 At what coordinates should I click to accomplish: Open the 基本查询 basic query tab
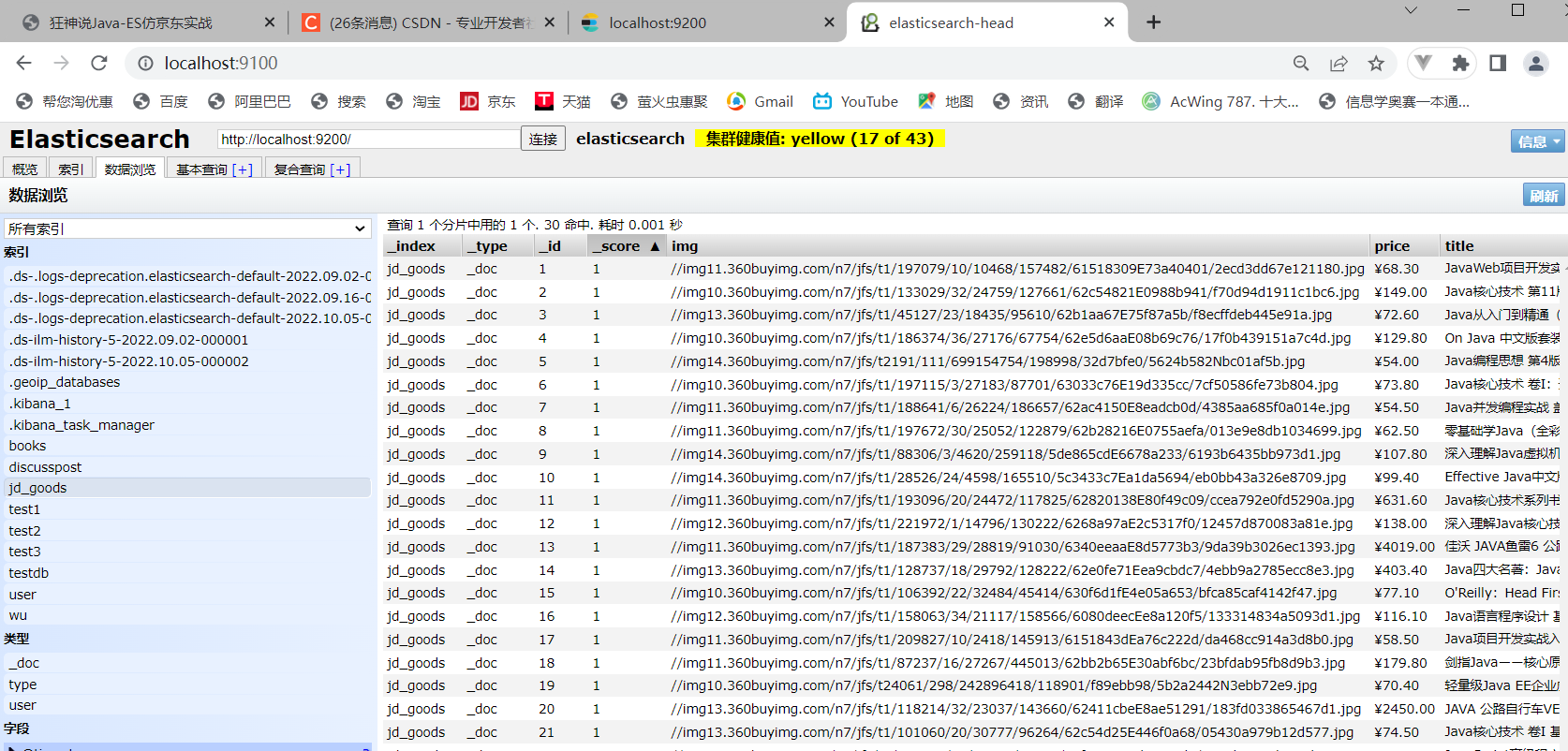point(214,169)
